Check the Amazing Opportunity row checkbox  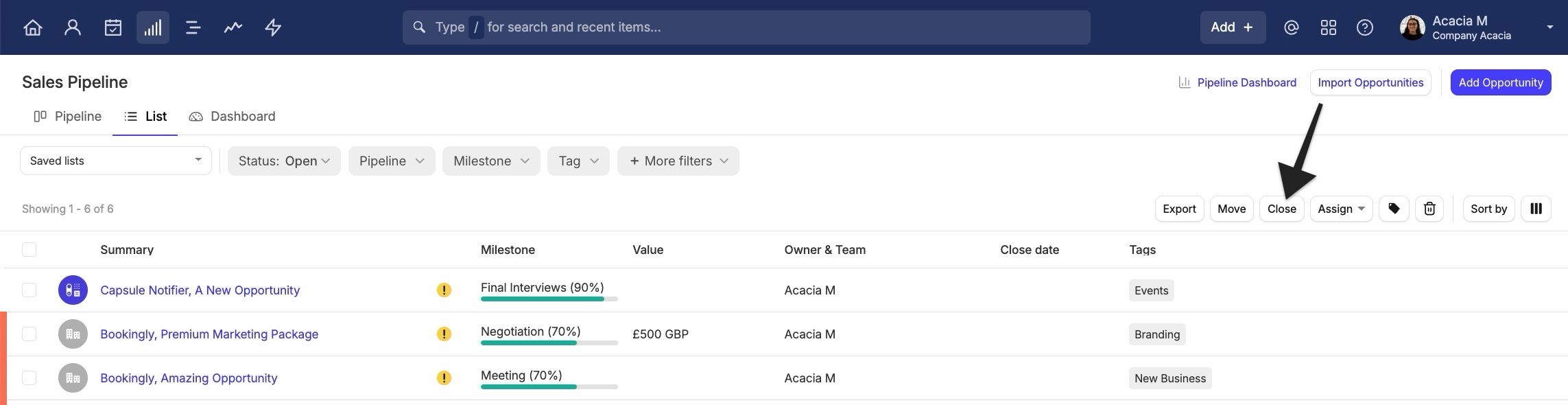pyautogui.click(x=29, y=378)
